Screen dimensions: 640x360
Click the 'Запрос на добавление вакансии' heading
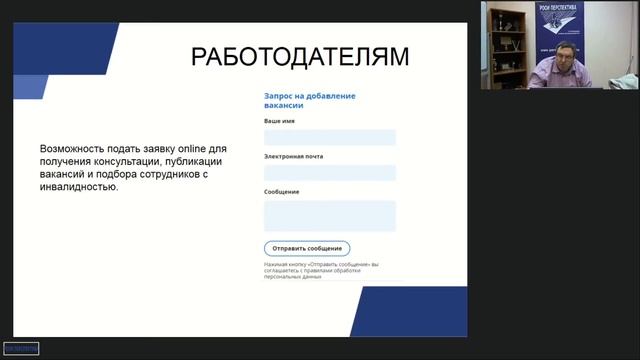310,100
